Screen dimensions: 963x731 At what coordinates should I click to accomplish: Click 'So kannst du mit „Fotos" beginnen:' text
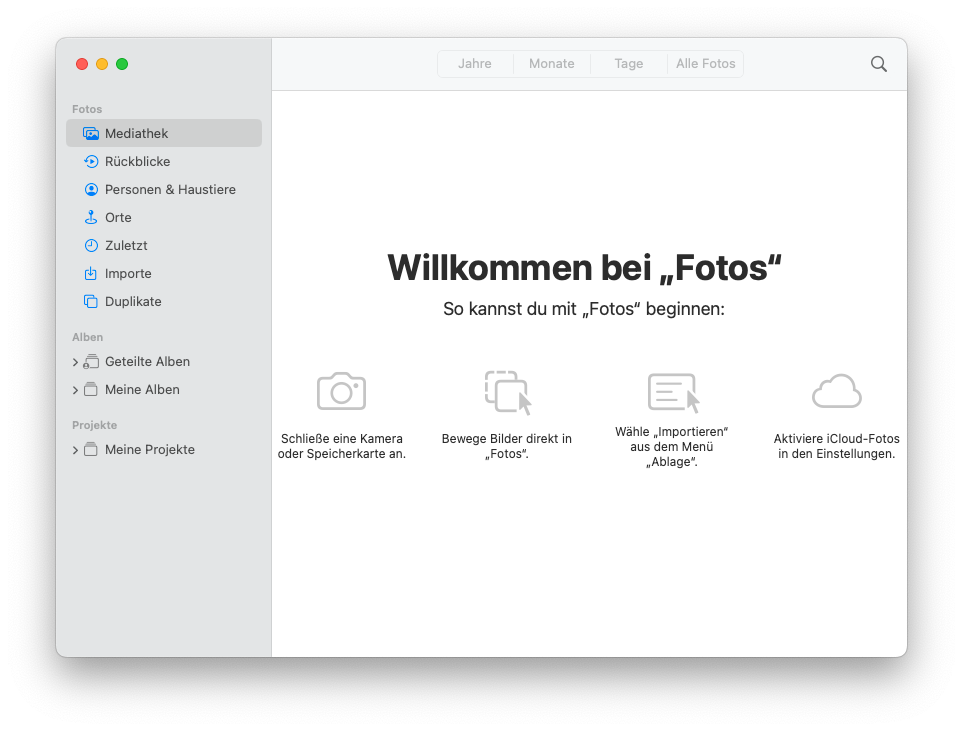[x=584, y=309]
